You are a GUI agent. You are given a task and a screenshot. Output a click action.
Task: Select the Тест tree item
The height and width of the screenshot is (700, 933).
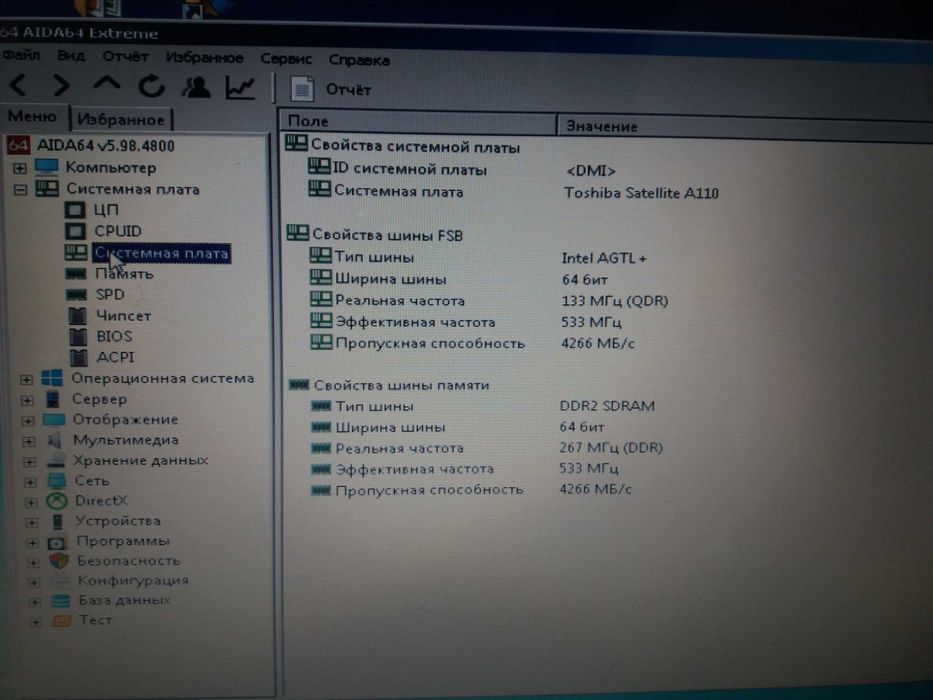[95, 620]
